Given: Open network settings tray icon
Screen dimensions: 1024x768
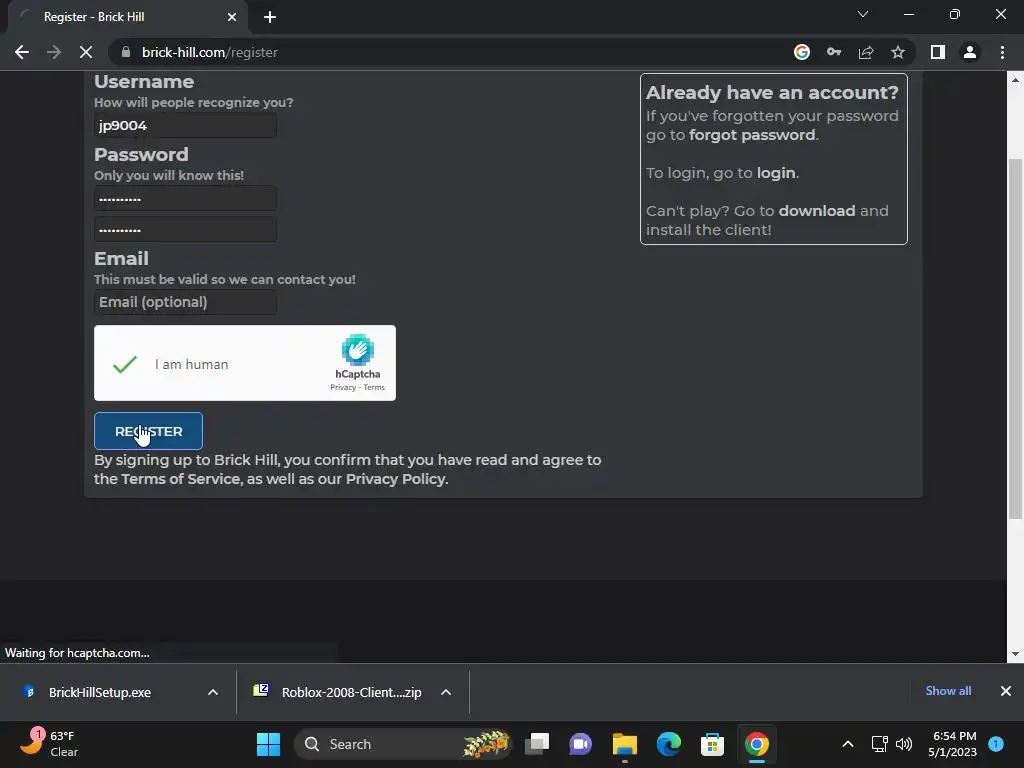Looking at the screenshot, I should 880,744.
